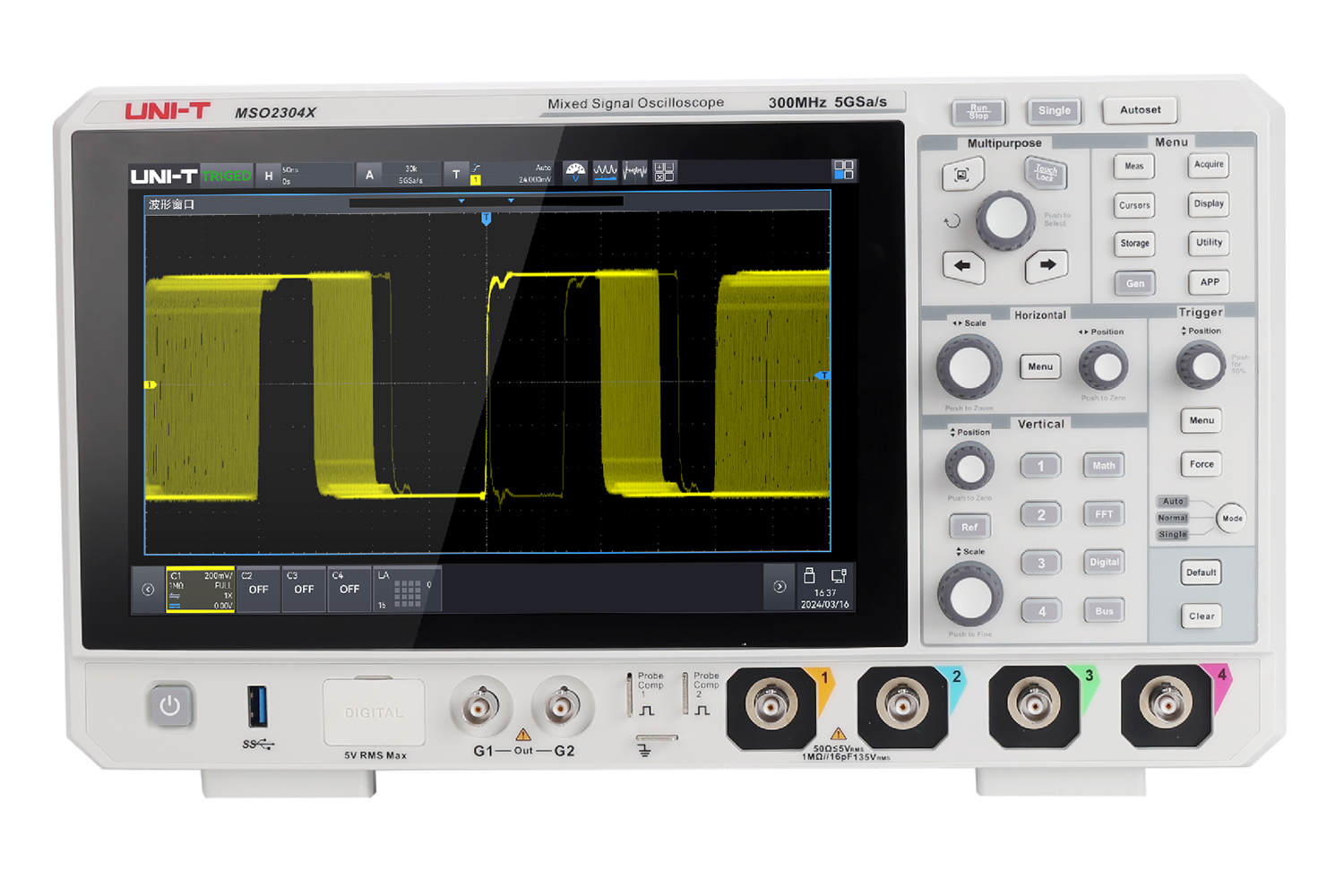The image size is (1344, 896).
Task: Turn on channel C3 from OFF box
Action: 304,590
